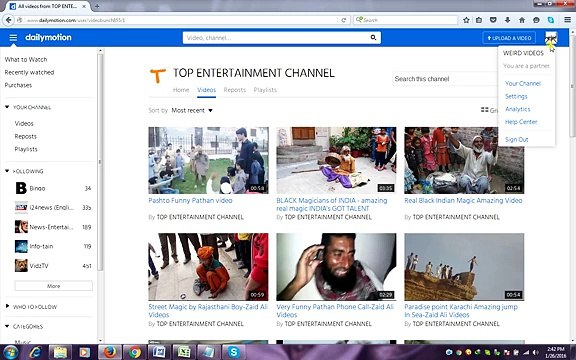Open Bingo channel icon in Following
This screenshot has height=360, width=576.
[21, 188]
